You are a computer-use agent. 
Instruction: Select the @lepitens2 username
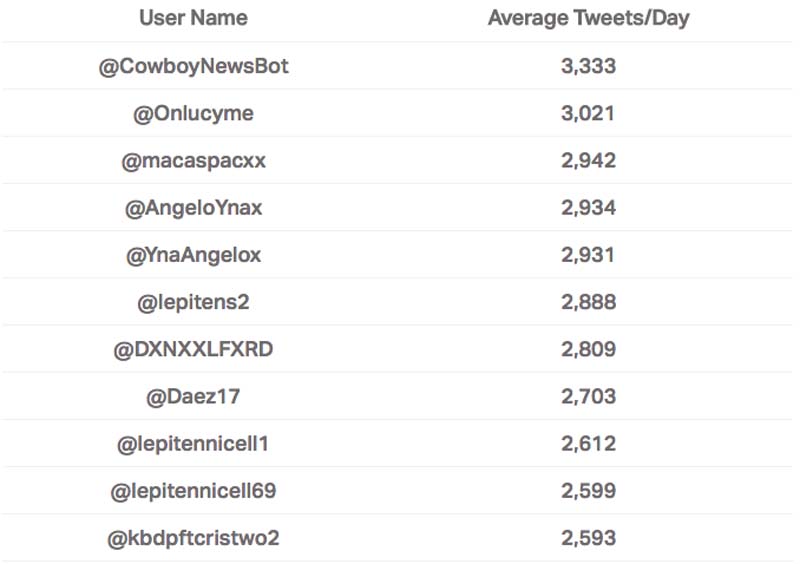(x=193, y=302)
